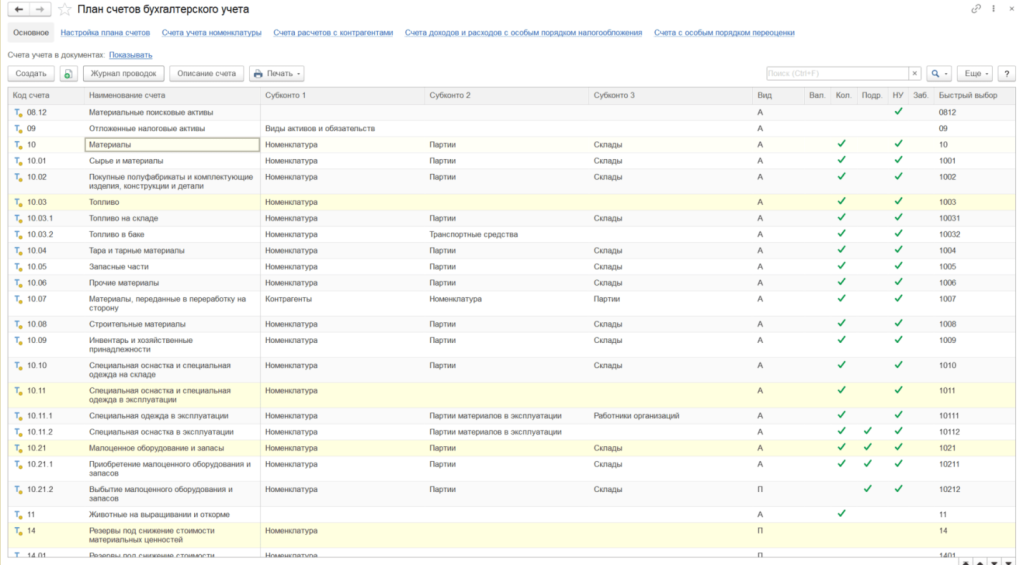Click the account icon in row 10.03
Screen dimensions: 1023x565
click(x=18, y=202)
